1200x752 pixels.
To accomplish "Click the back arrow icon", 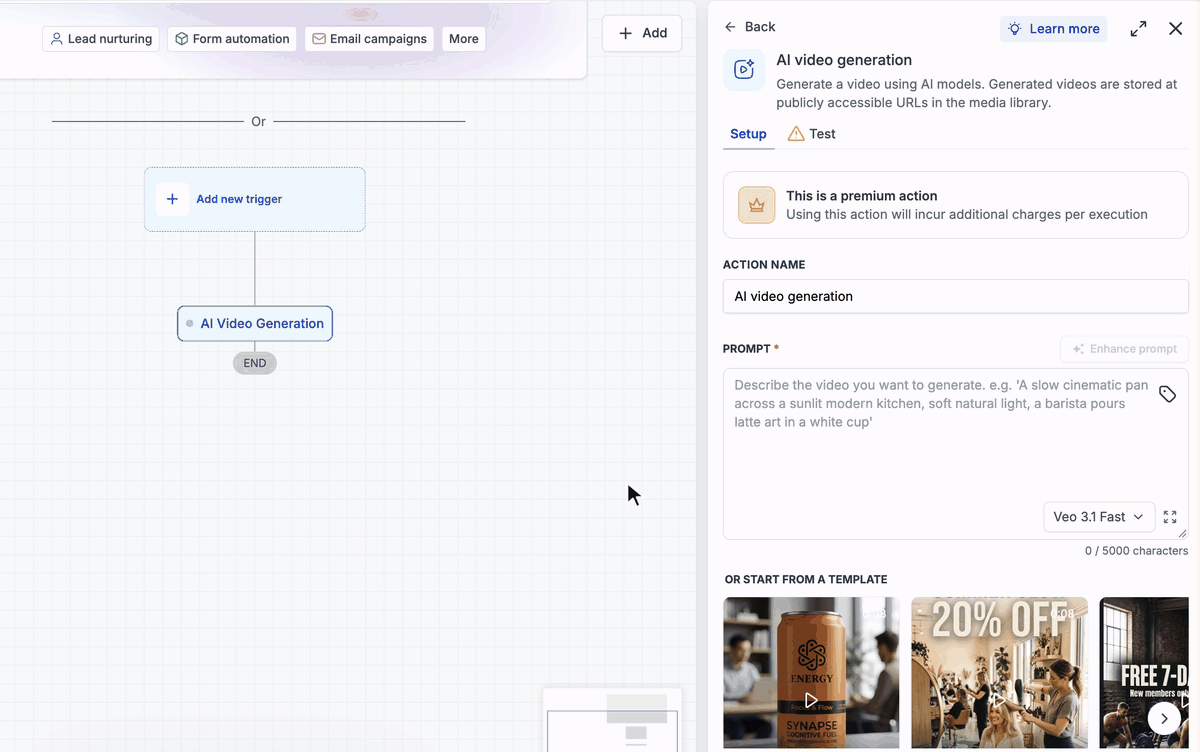I will 730,27.
